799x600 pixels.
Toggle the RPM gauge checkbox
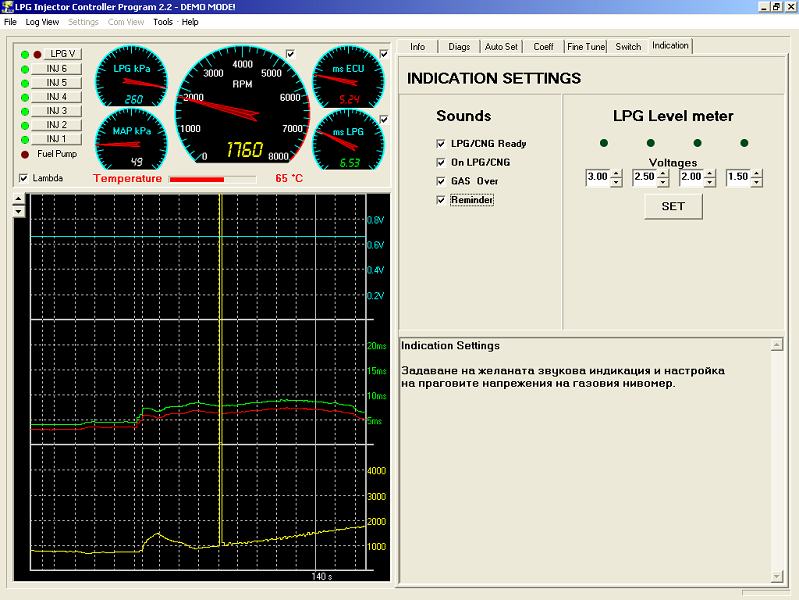click(x=290, y=54)
